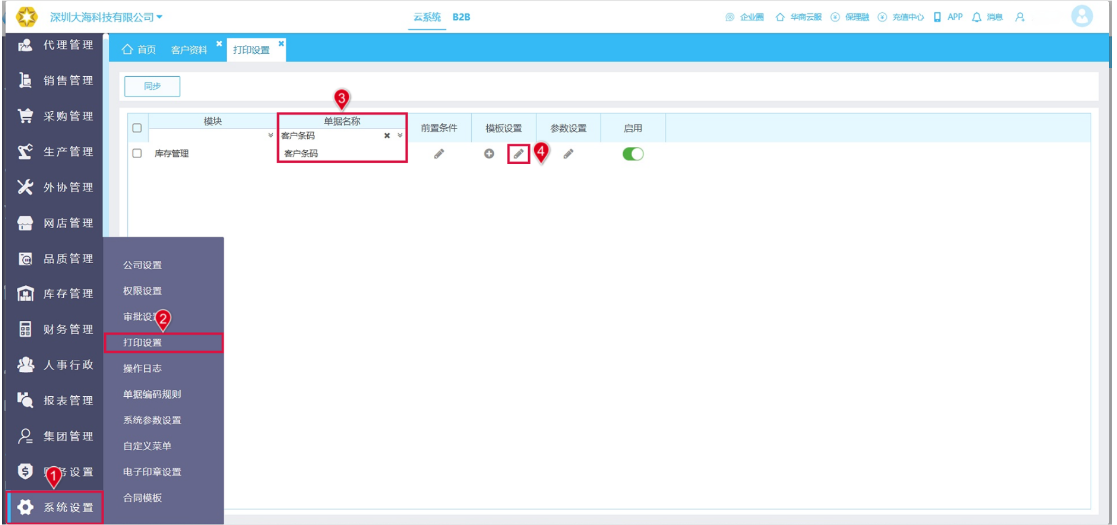Image resolution: width=1117 pixels, height=525 pixels.
Task: Open 库存管理 module in sidebar
Action: (54, 293)
